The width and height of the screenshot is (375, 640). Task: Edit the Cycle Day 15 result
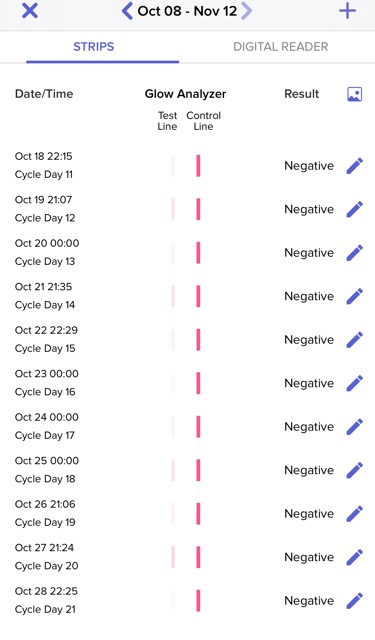(x=355, y=340)
